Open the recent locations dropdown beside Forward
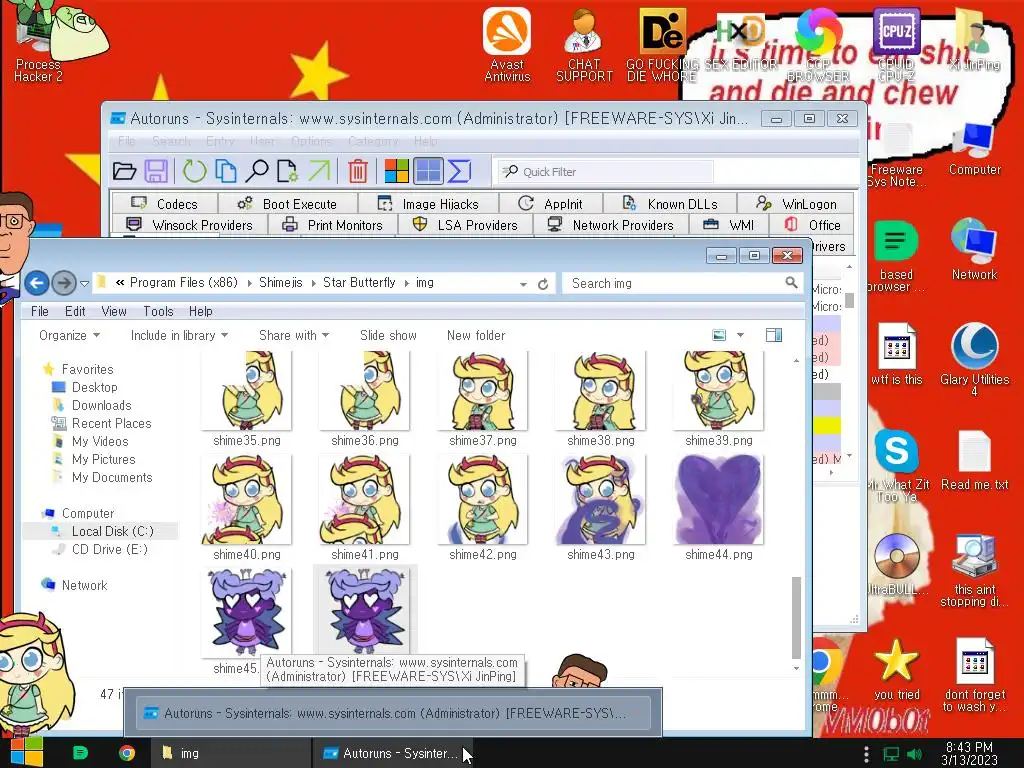 84,283
